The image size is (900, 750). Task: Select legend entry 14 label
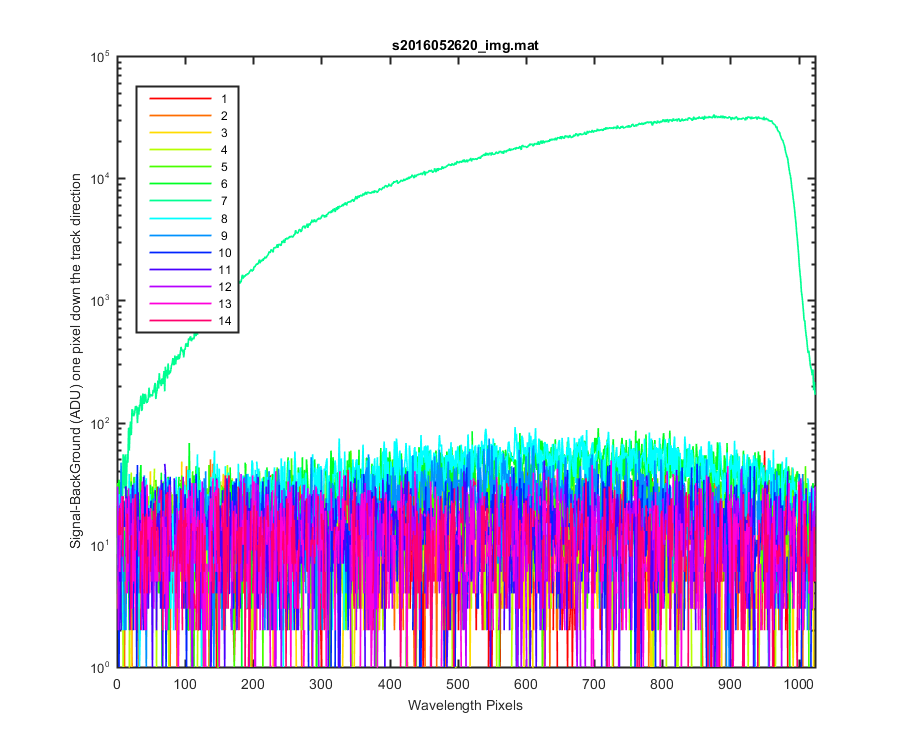point(225,321)
